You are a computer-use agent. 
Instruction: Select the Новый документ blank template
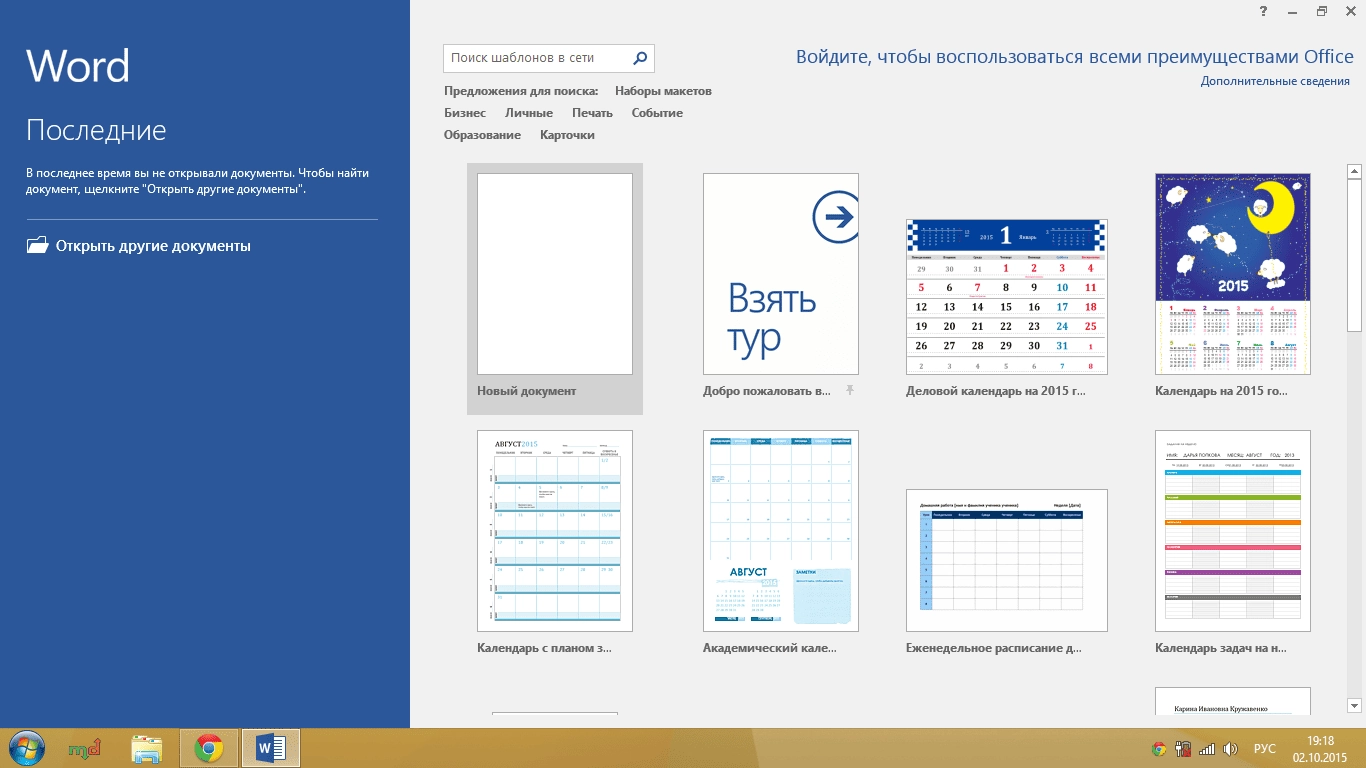[x=555, y=274]
